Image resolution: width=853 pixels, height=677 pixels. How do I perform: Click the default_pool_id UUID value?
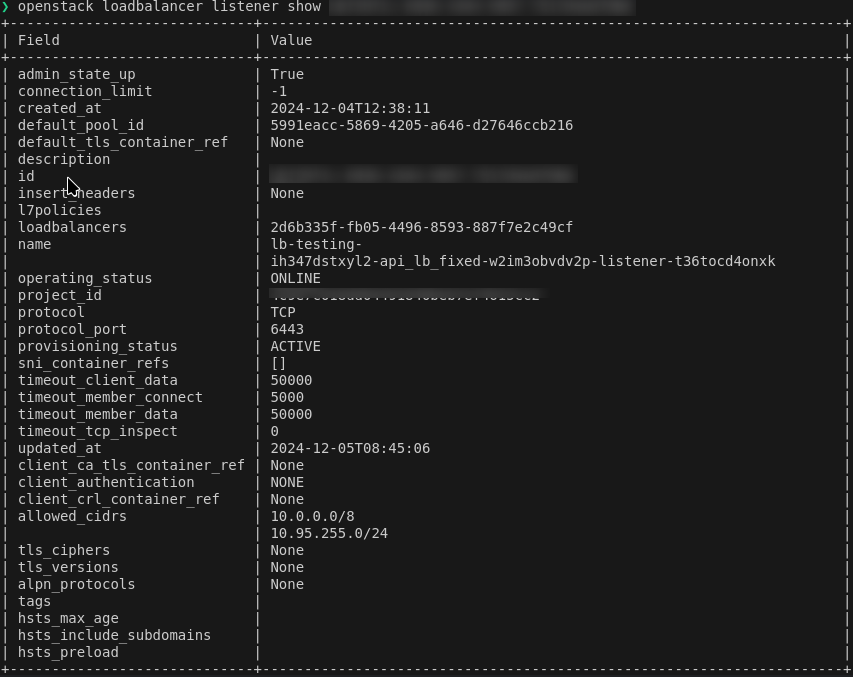point(421,125)
